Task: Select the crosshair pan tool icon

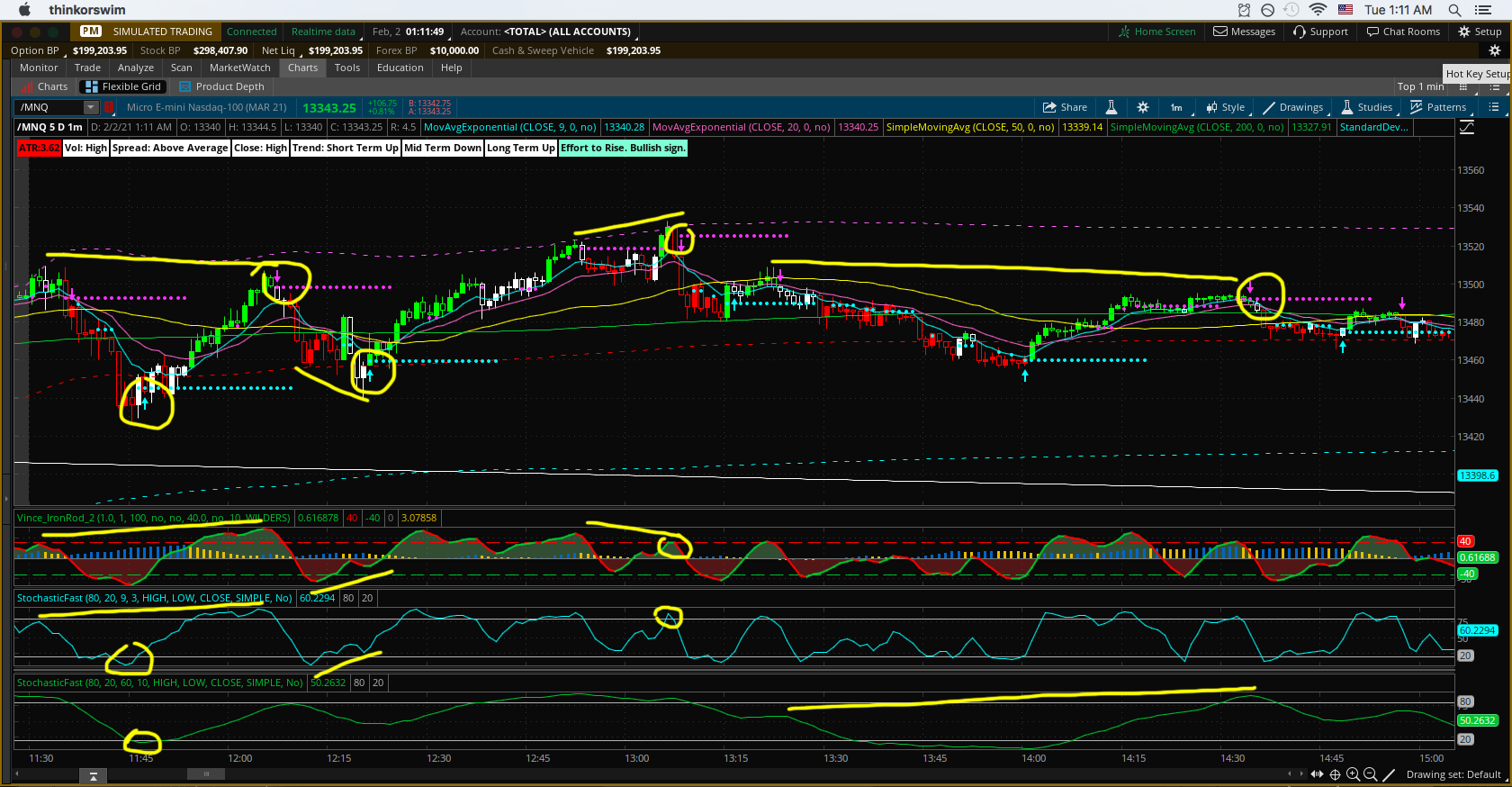Action: pos(1336,774)
